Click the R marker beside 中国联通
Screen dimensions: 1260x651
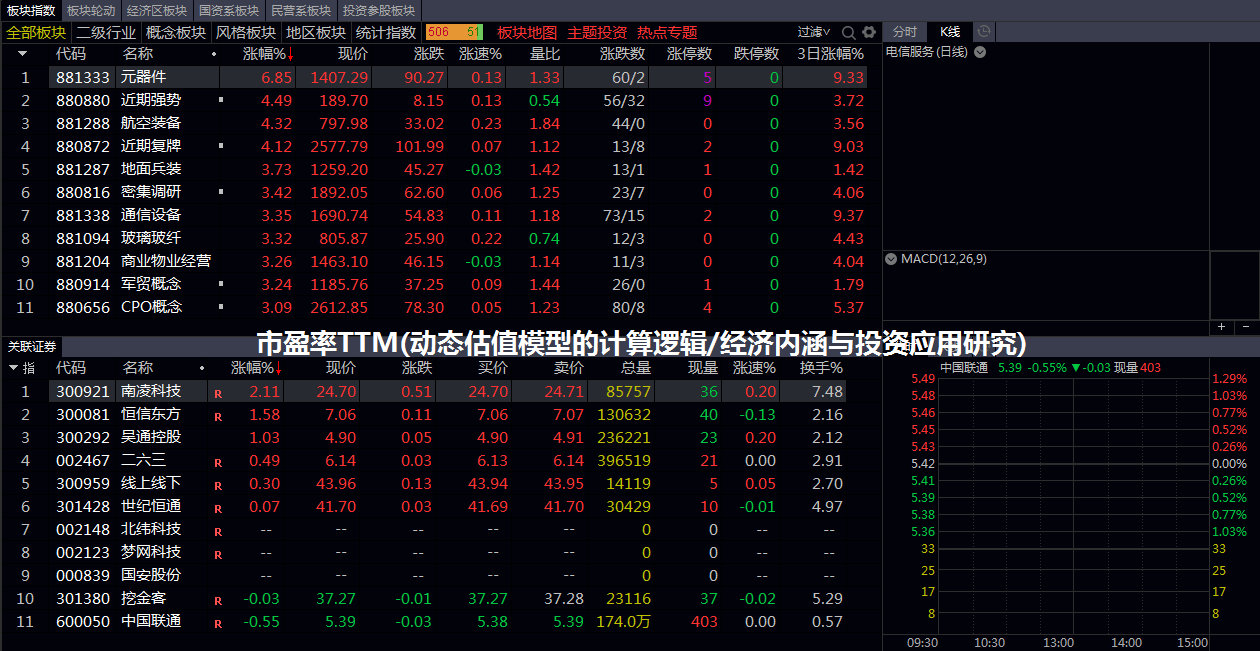[x=218, y=623]
